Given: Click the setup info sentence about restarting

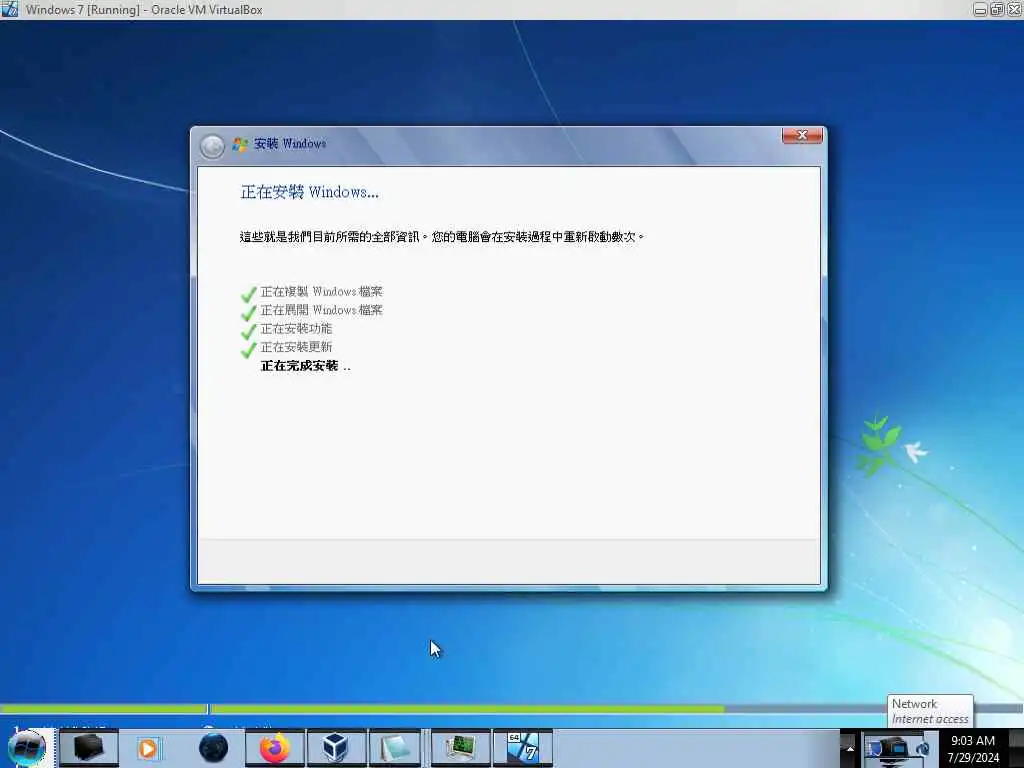Looking at the screenshot, I should coord(442,236).
